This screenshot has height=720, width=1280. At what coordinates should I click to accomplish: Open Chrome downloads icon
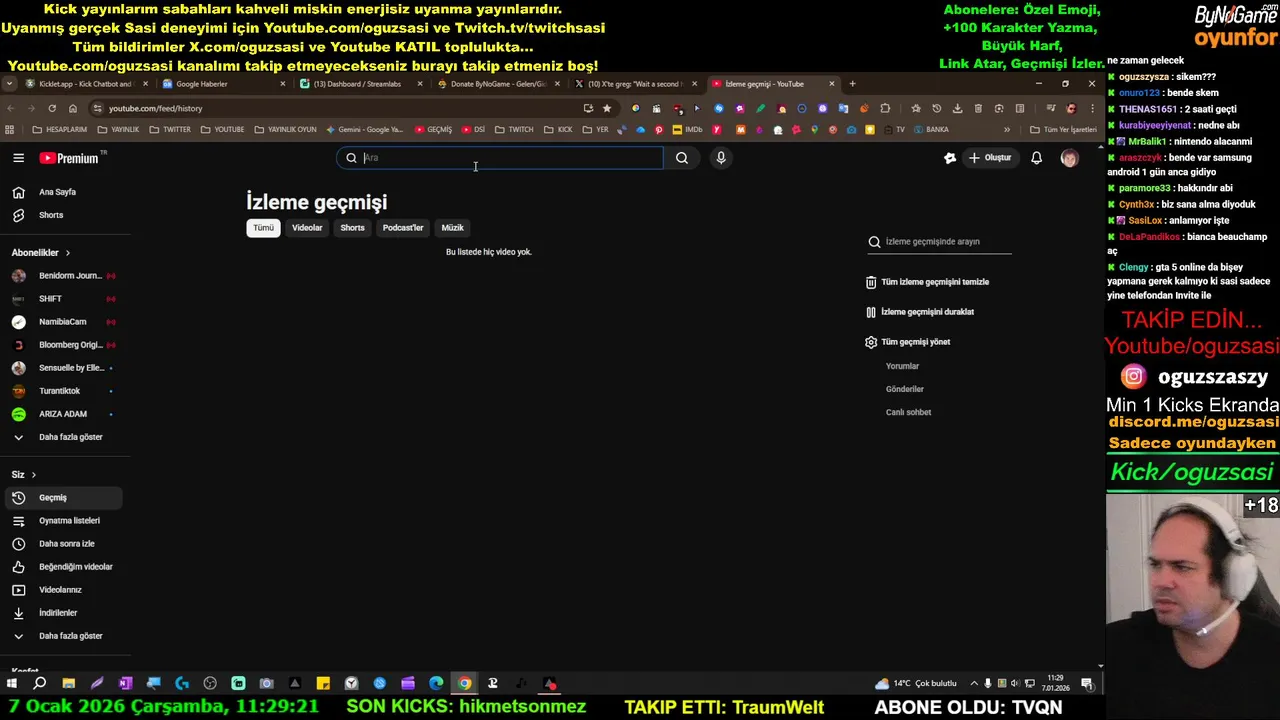click(957, 108)
